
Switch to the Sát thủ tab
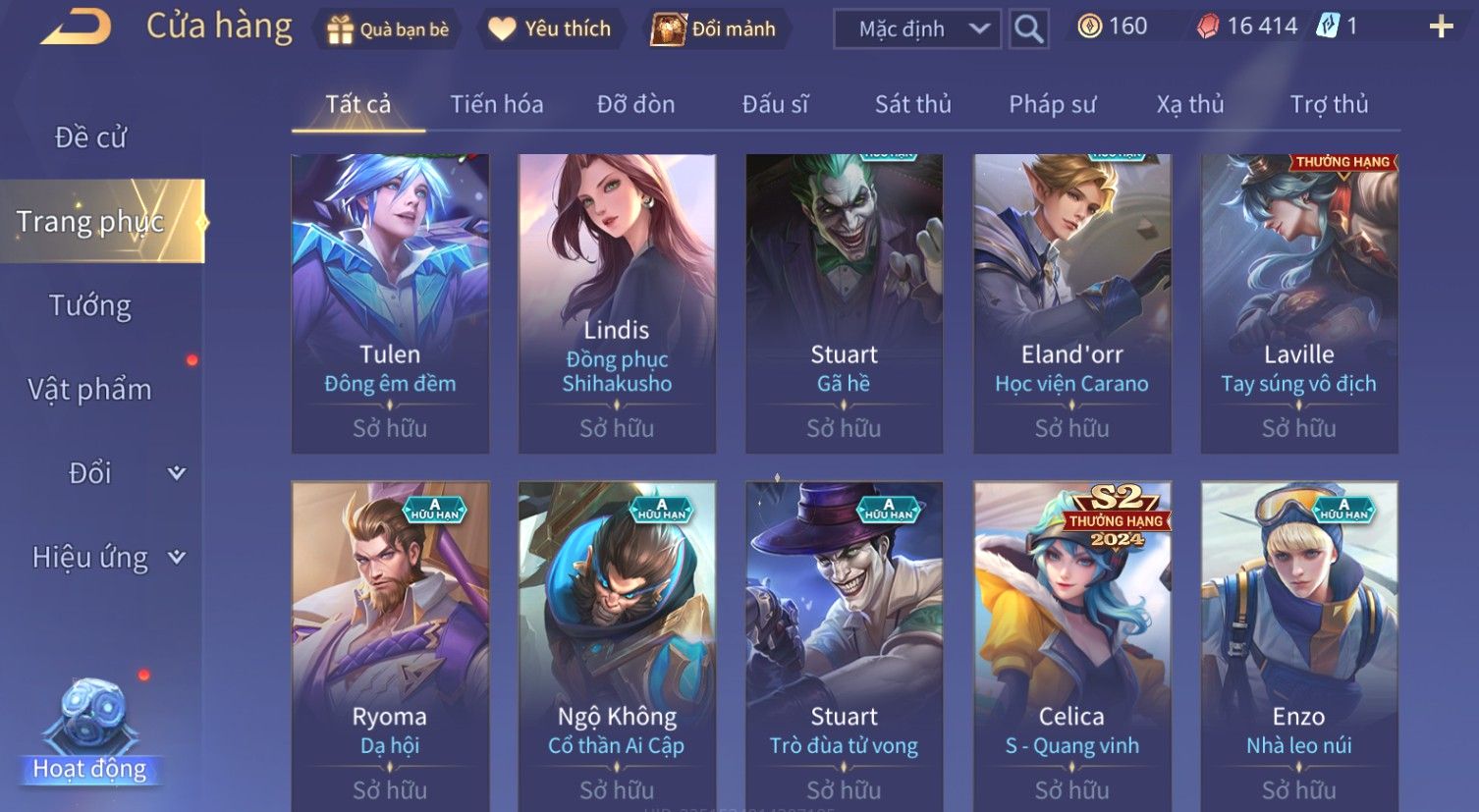pos(912,104)
